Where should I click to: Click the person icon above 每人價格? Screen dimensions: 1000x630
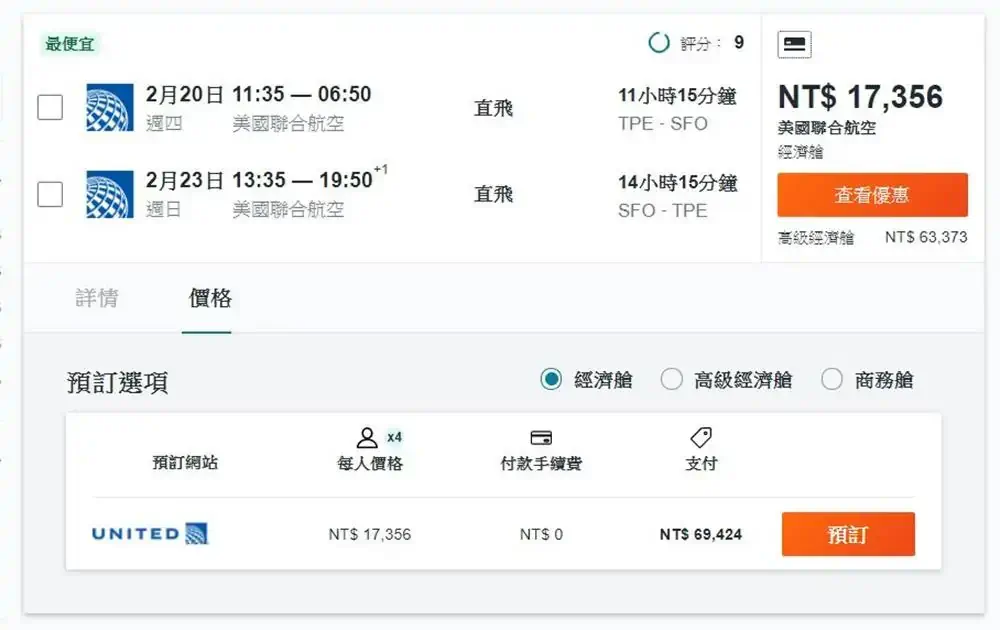(x=367, y=437)
